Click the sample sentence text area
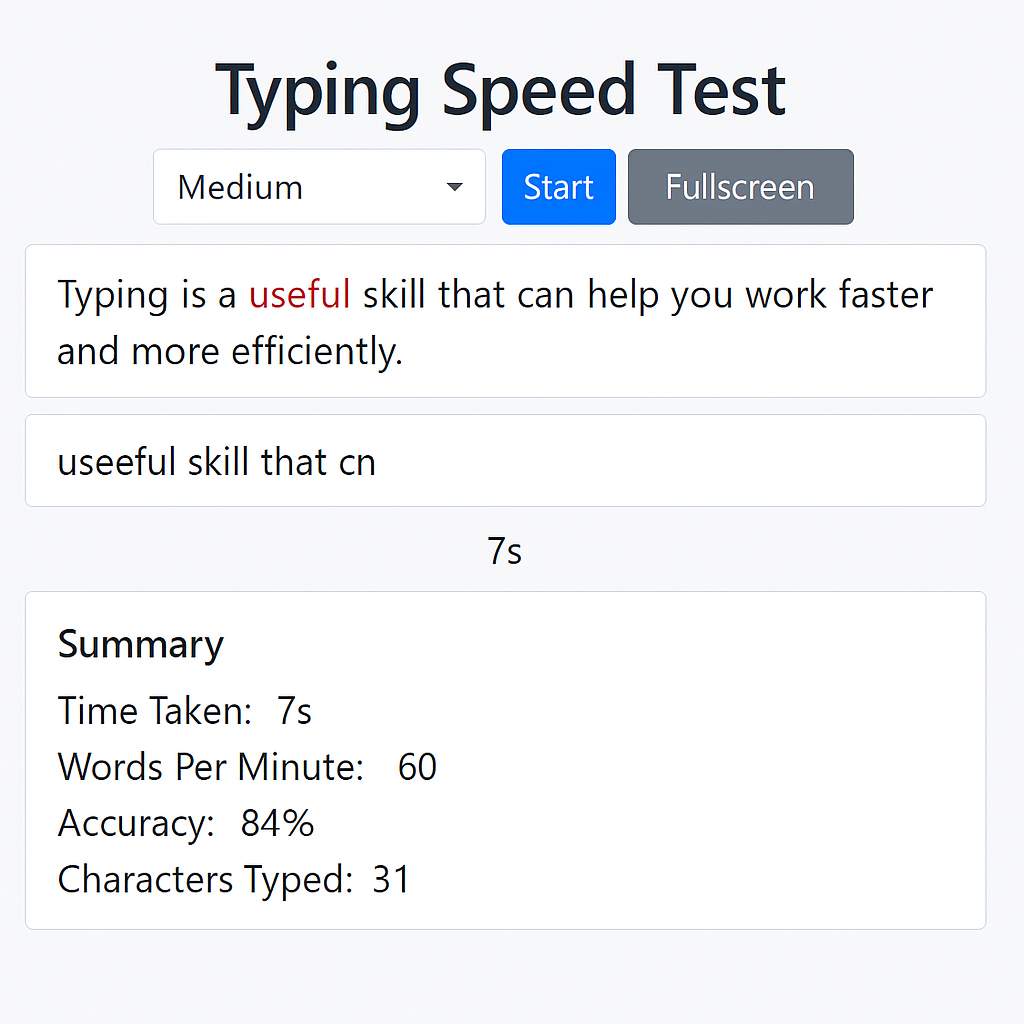Screen dimensions: 1024x1024 [x=505, y=322]
